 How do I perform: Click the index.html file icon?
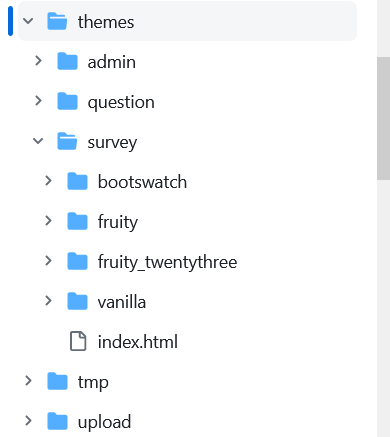click(78, 341)
